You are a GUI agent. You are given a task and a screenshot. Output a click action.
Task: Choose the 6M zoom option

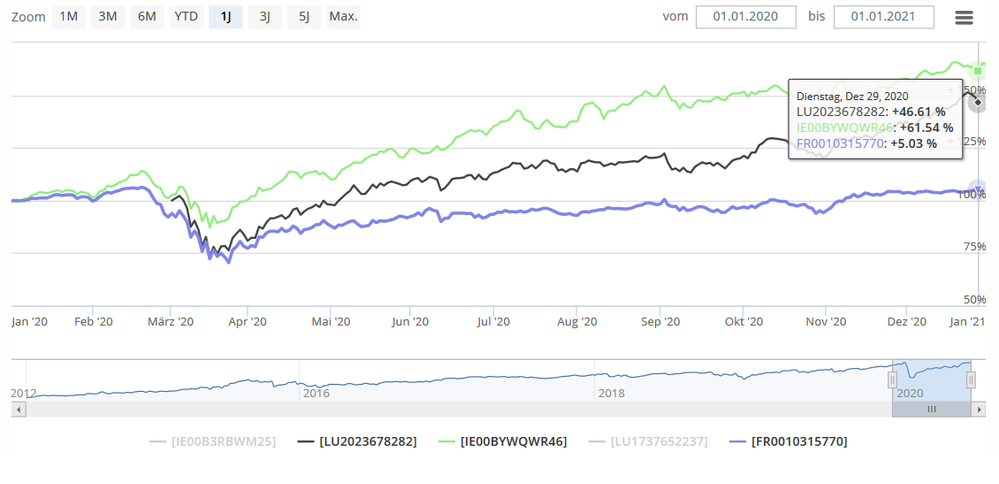coord(146,17)
